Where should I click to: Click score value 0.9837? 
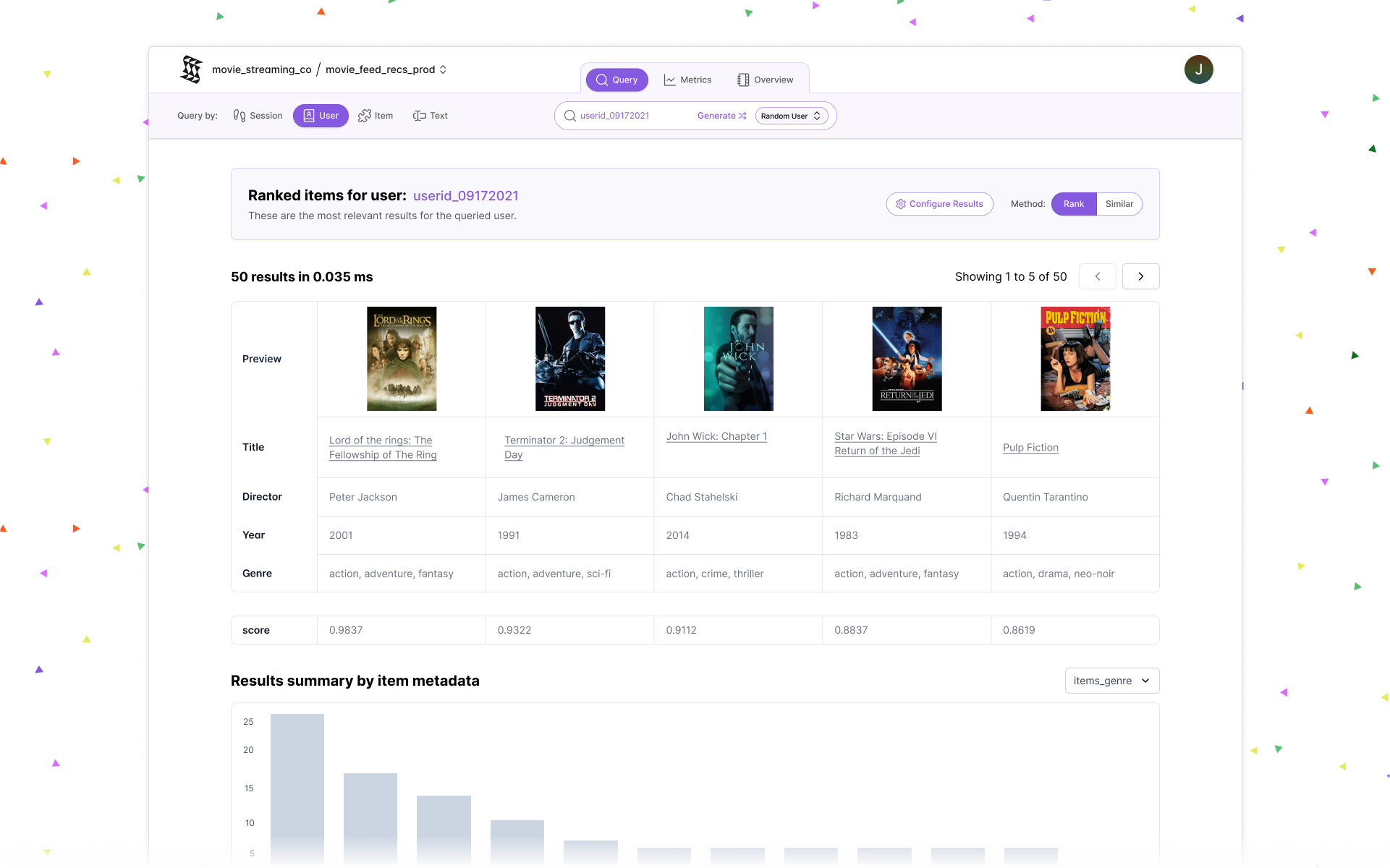pyautogui.click(x=346, y=630)
